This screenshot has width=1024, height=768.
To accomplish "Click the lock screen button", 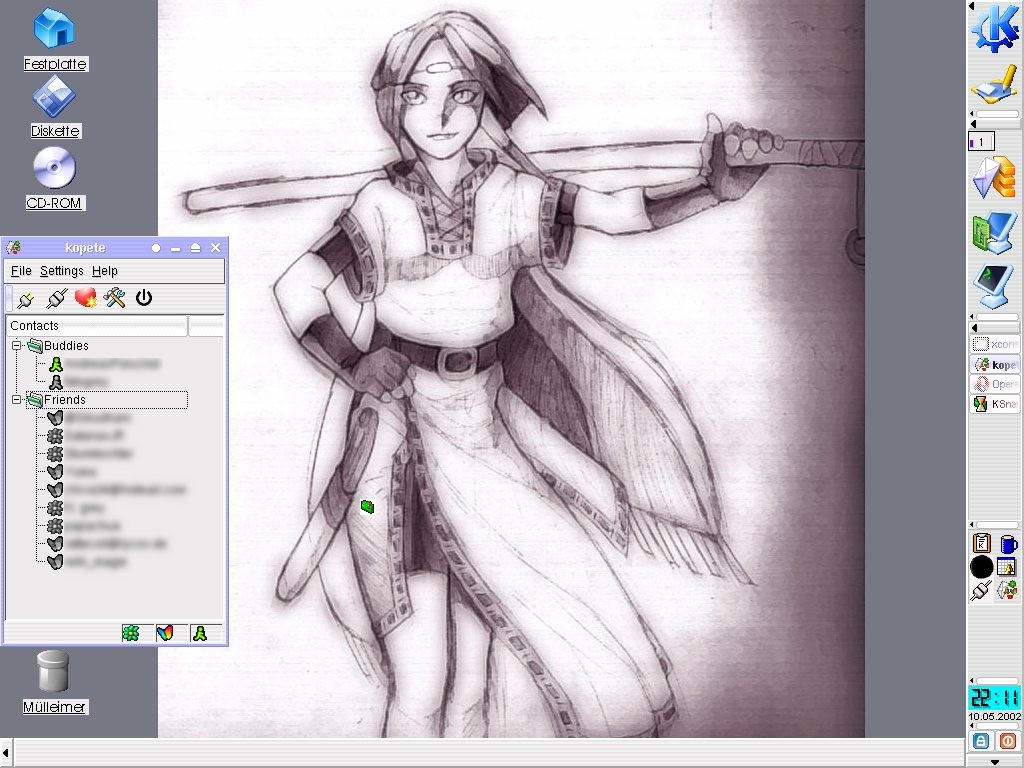I will point(981,741).
